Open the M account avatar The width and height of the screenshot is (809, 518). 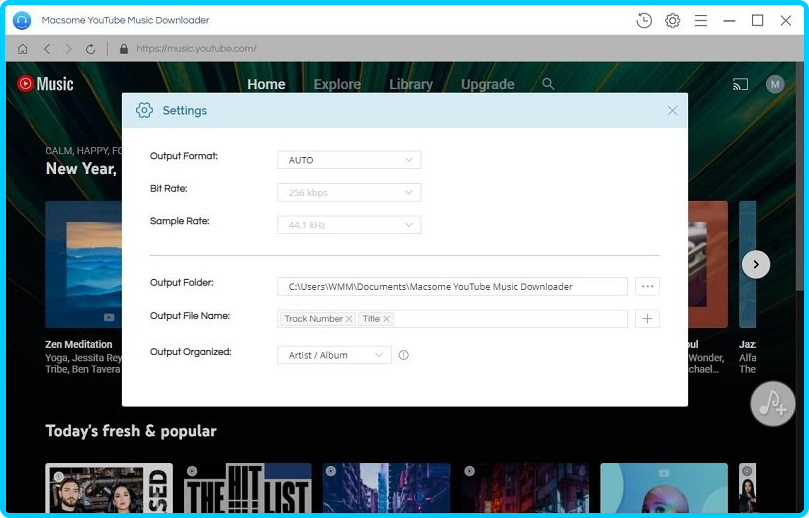[775, 84]
